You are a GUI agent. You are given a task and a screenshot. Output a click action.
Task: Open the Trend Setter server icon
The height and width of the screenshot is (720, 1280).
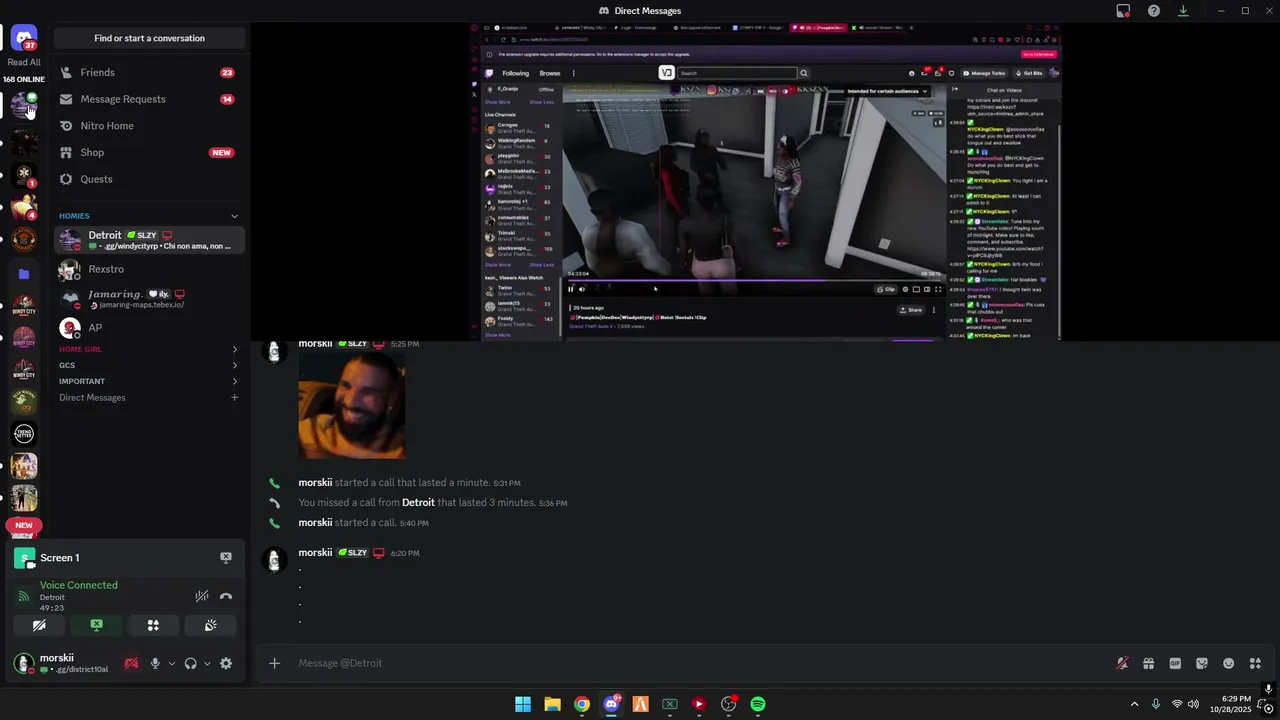(x=24, y=433)
